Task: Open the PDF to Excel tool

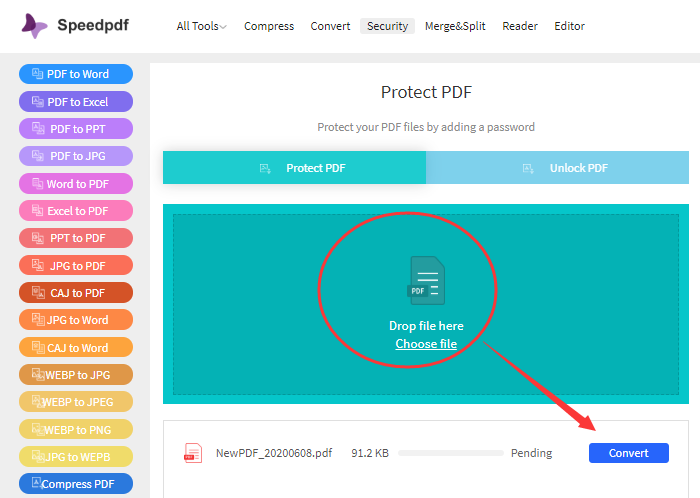Action: tap(76, 102)
